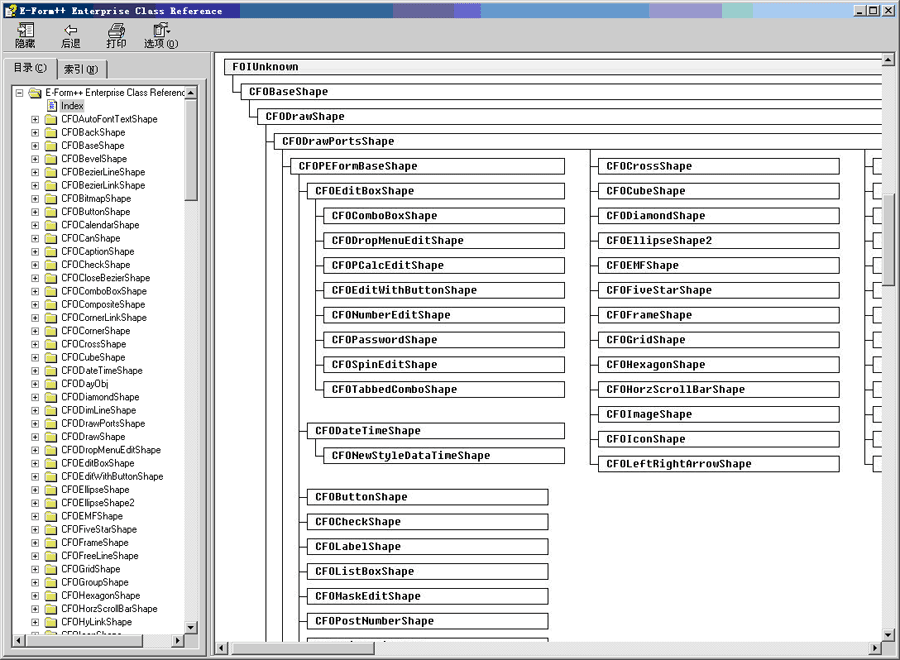Viewport: 900px width, 660px height.
Task: Collapse the E-Form++ Enterprise Class Reference root
Action: click(19, 93)
